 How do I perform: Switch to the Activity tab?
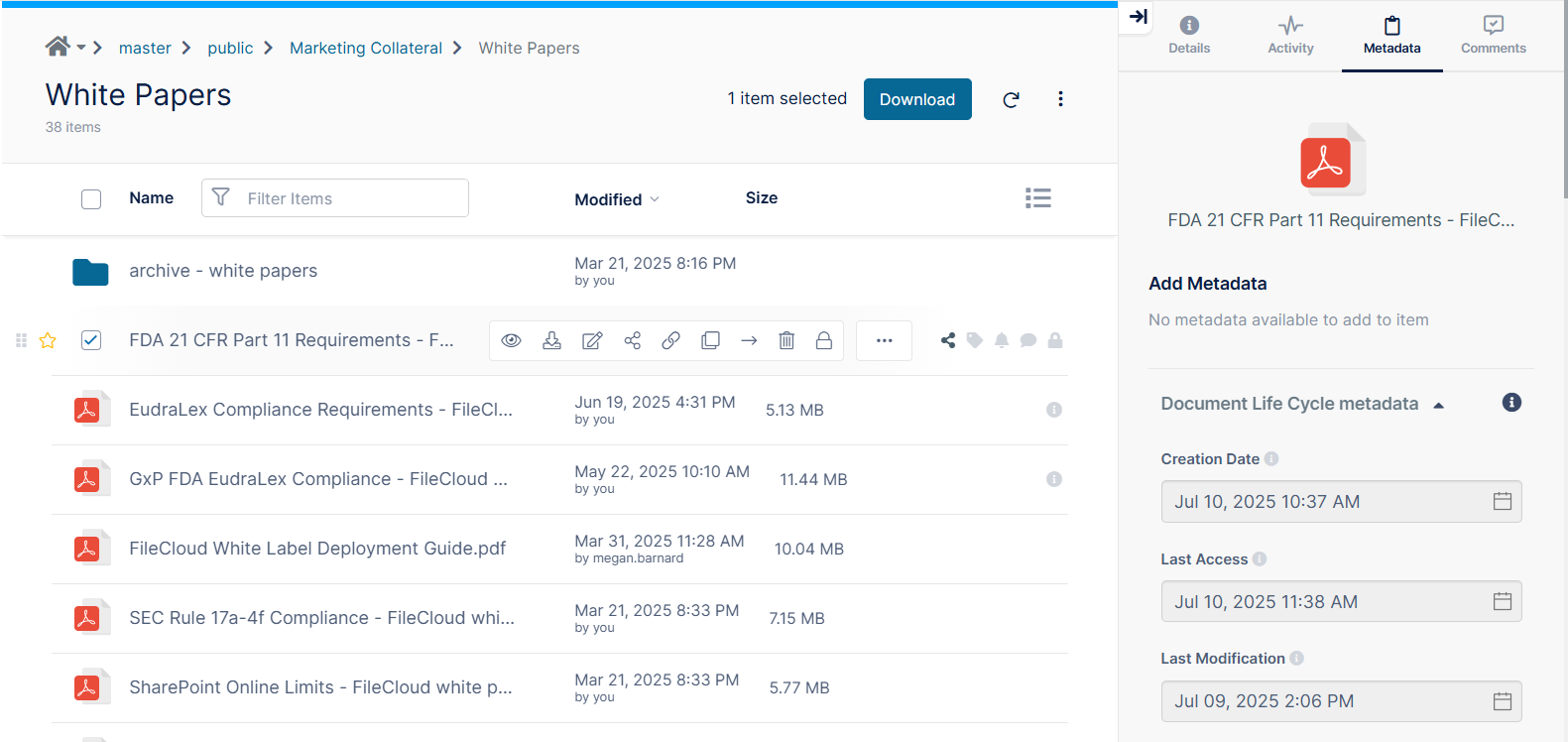[1290, 36]
